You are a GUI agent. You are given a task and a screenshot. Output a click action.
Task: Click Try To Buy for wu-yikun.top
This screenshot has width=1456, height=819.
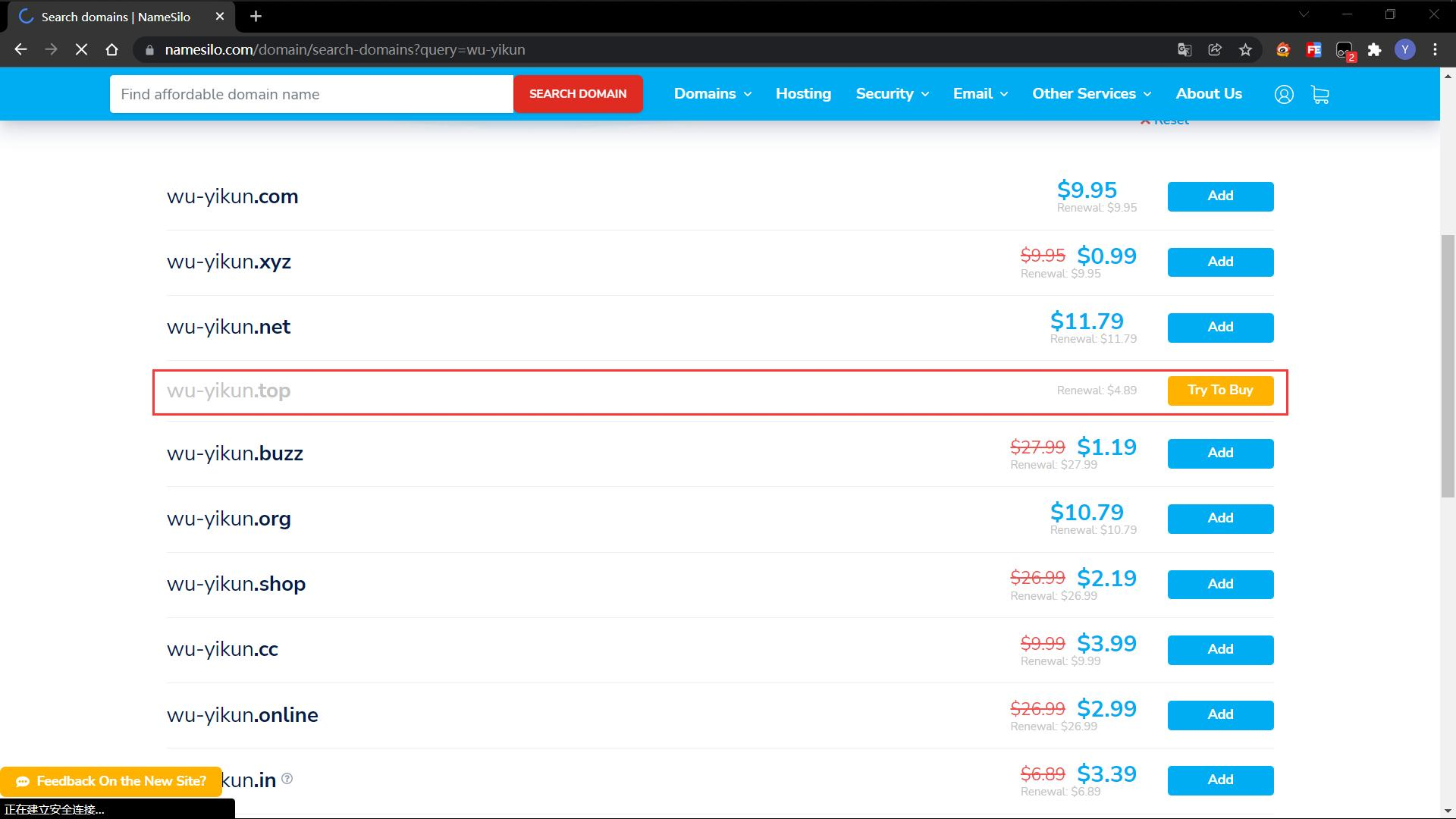[1219, 391]
